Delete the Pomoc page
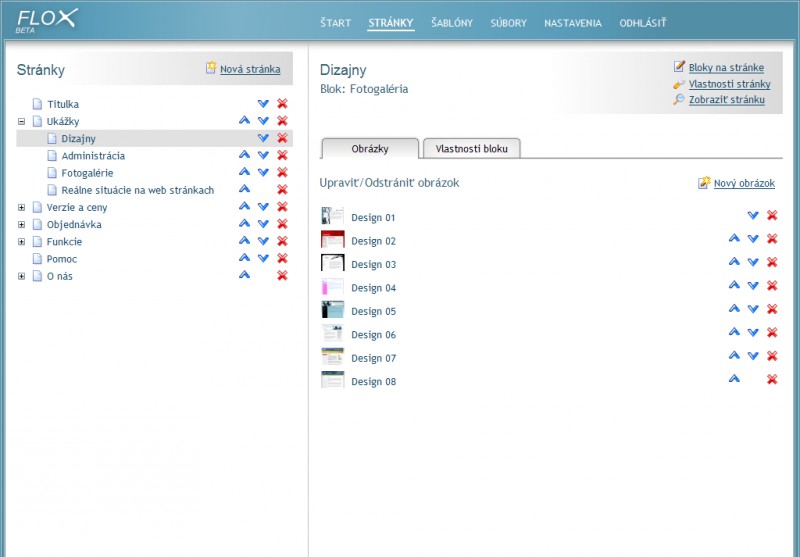 click(x=282, y=258)
